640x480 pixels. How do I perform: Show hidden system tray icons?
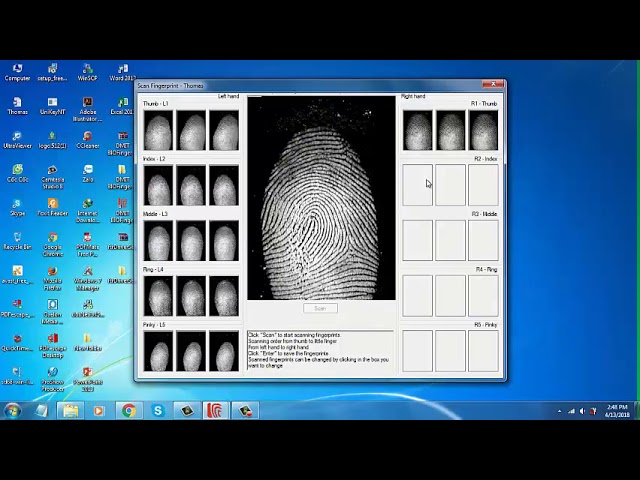point(560,411)
